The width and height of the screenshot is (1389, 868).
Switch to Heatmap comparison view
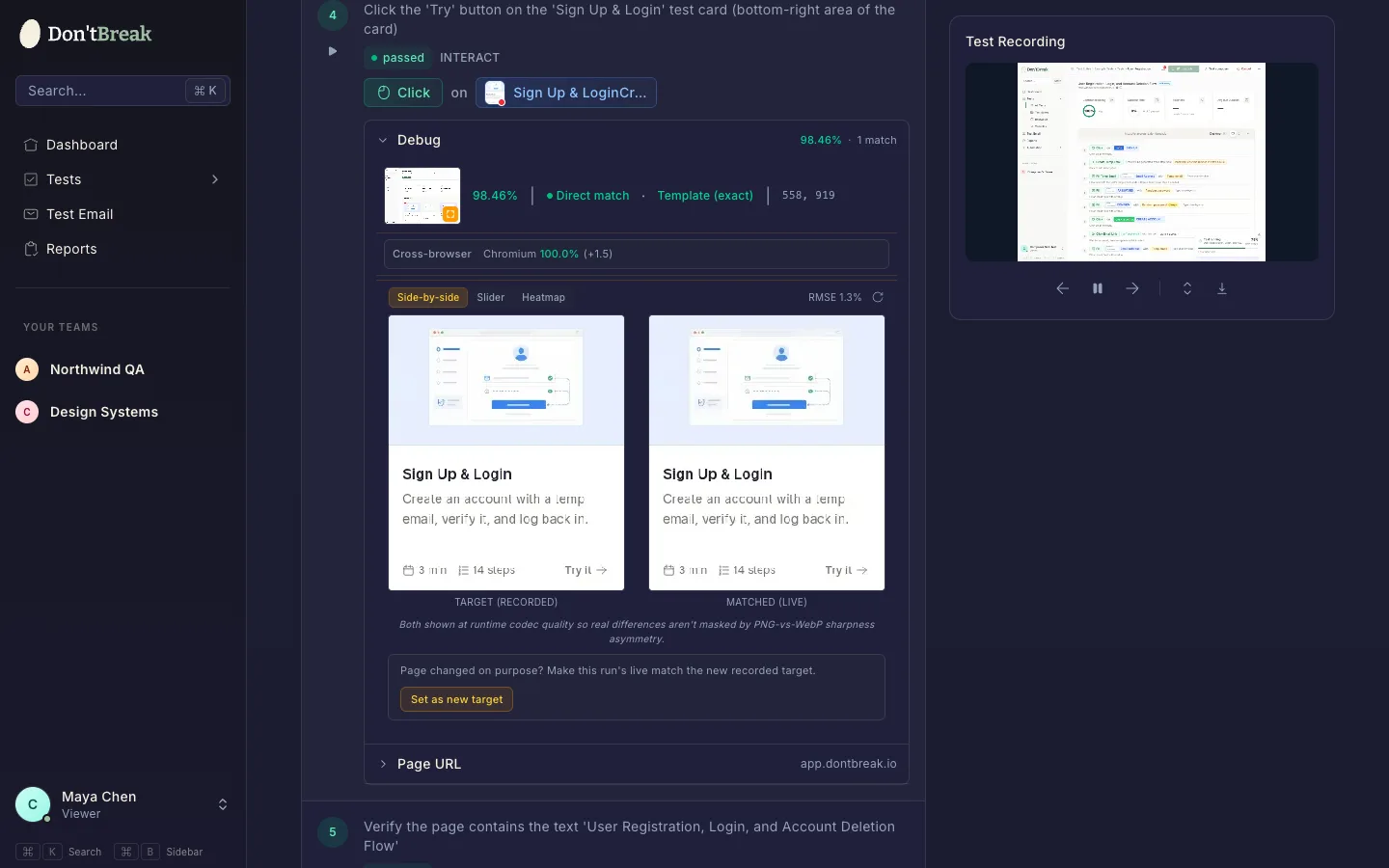(543, 297)
